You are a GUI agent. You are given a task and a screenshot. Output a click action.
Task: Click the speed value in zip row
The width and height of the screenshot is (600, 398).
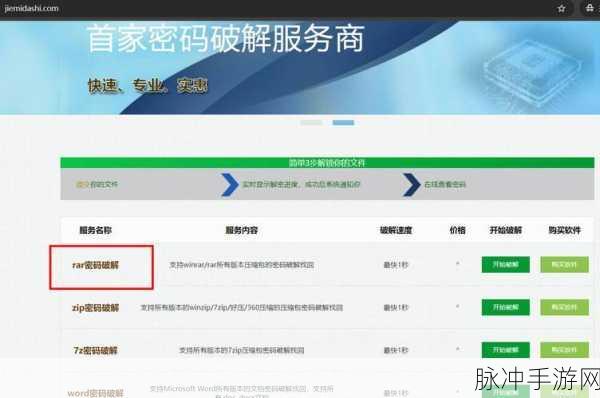click(x=396, y=307)
